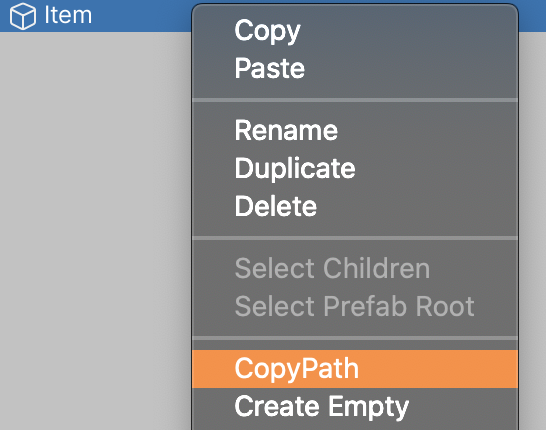Click the cube icon beside Item
This screenshot has height=430, width=546.
pos(23,16)
